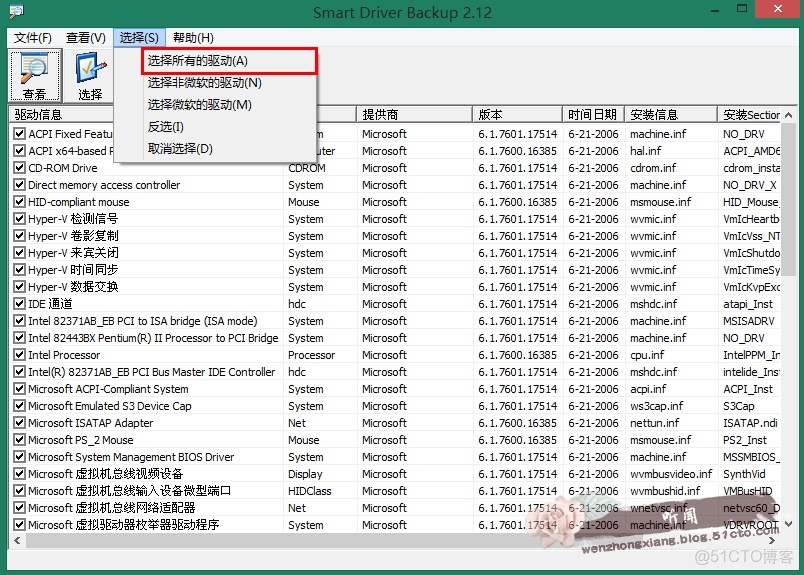804x575 pixels.
Task: Select Microsoft 虚拟机总线输入设备微型端口 row
Action: [395, 491]
